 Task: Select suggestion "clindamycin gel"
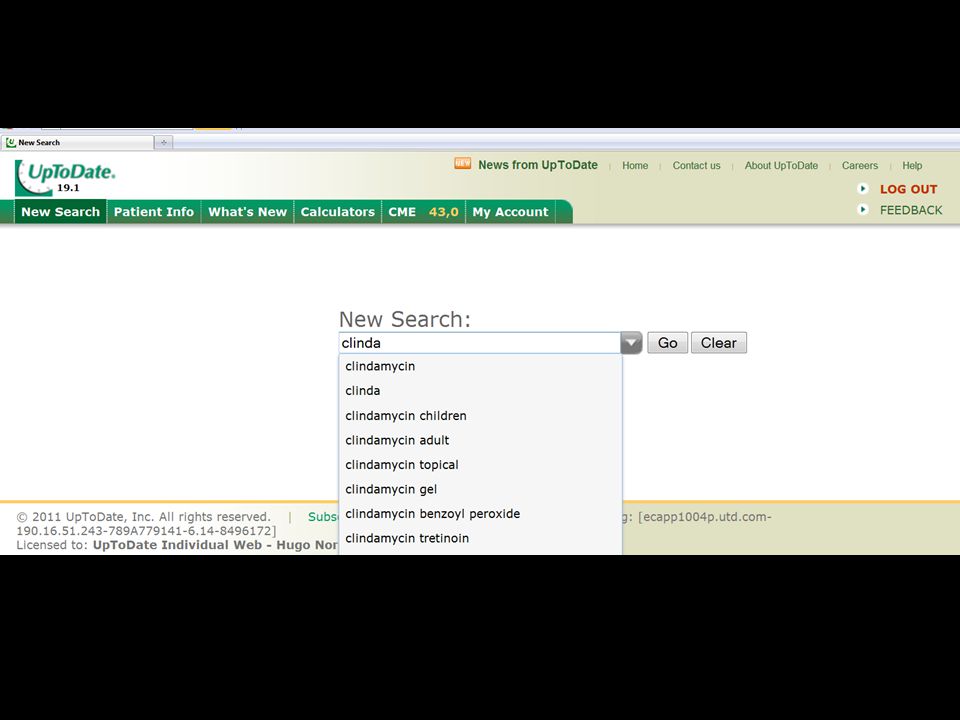click(x=481, y=489)
